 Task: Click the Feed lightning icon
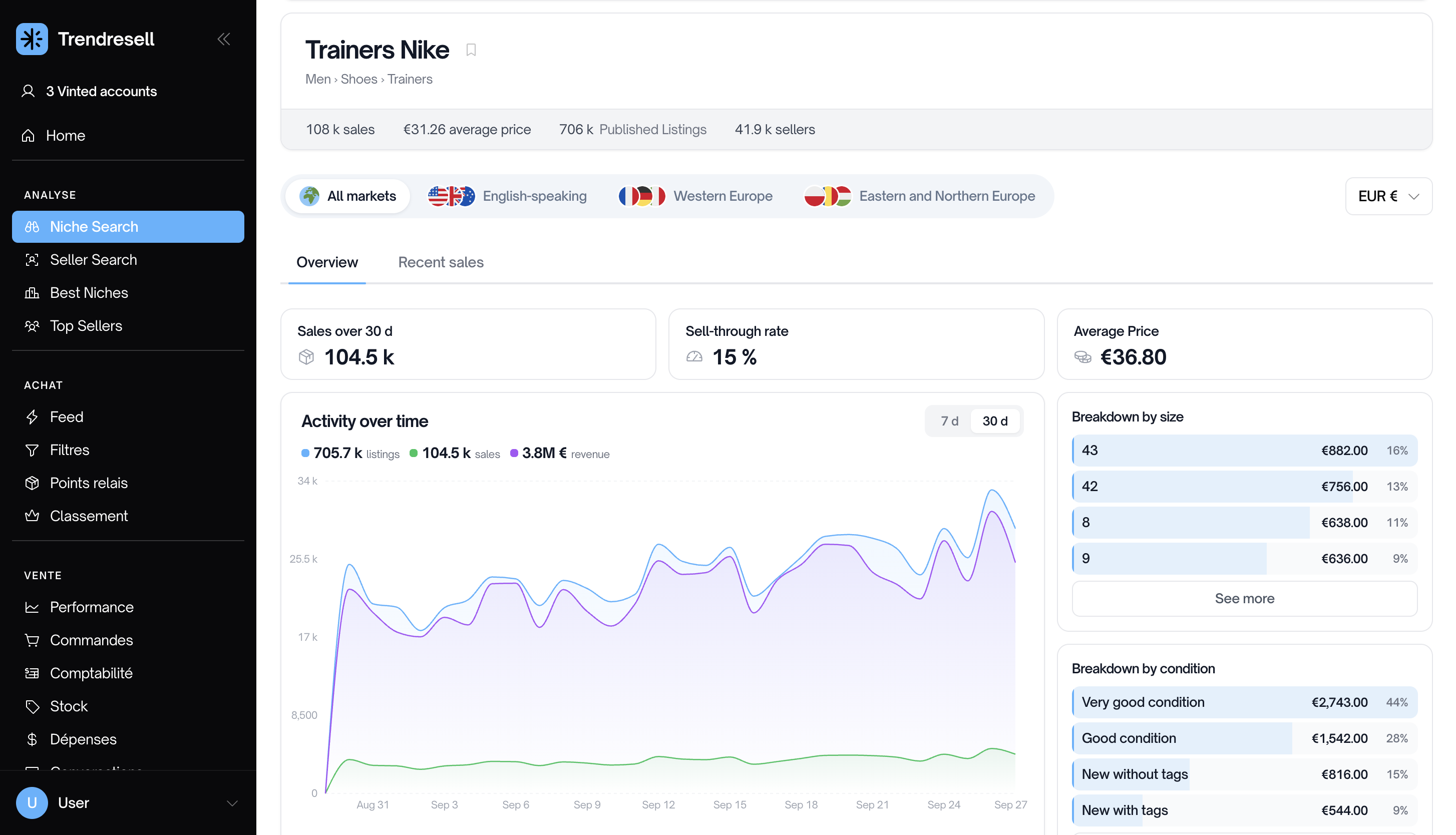(x=32, y=417)
